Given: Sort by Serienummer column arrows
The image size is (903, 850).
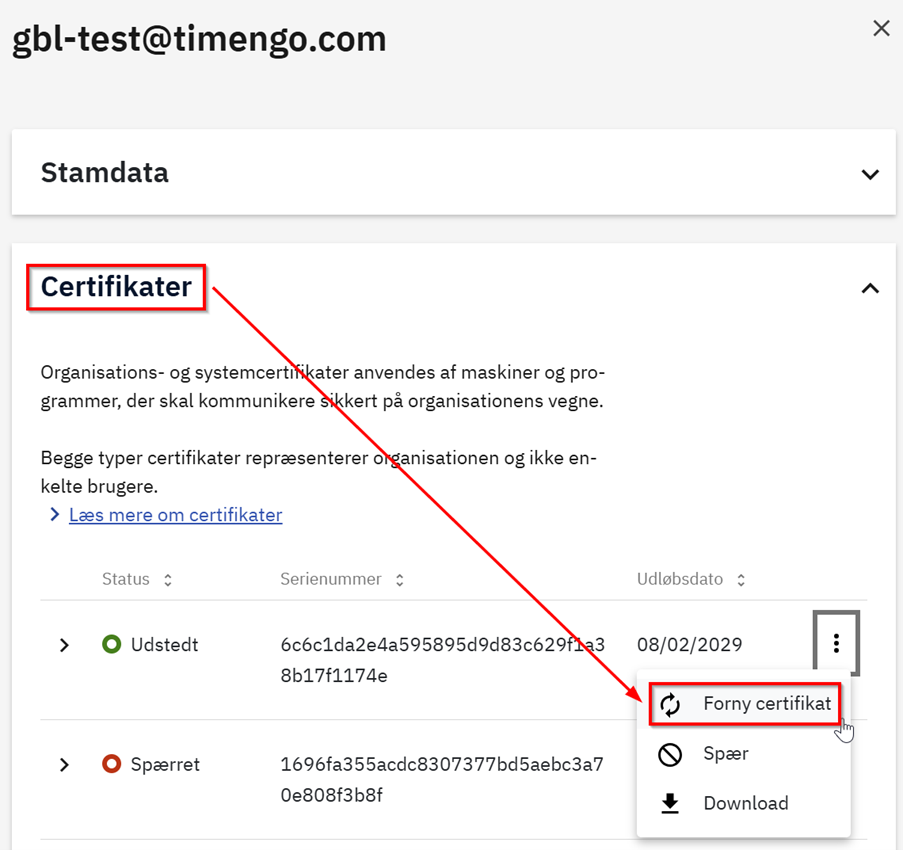Looking at the screenshot, I should (x=399, y=580).
